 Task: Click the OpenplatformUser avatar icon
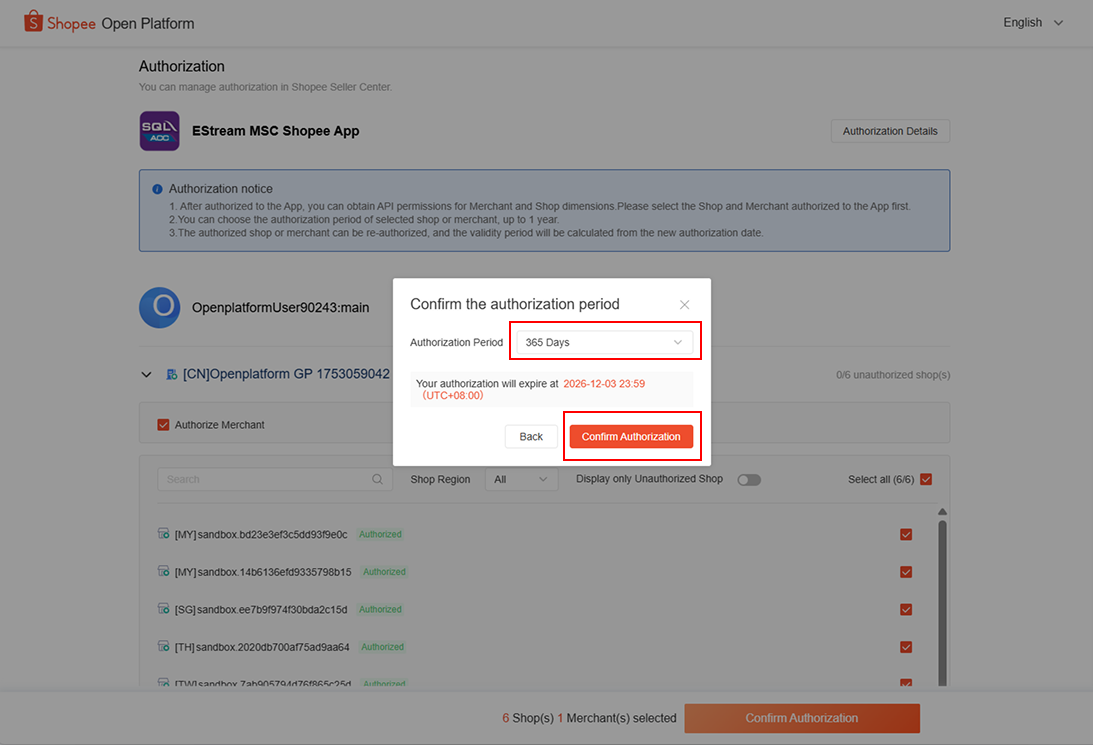click(160, 307)
